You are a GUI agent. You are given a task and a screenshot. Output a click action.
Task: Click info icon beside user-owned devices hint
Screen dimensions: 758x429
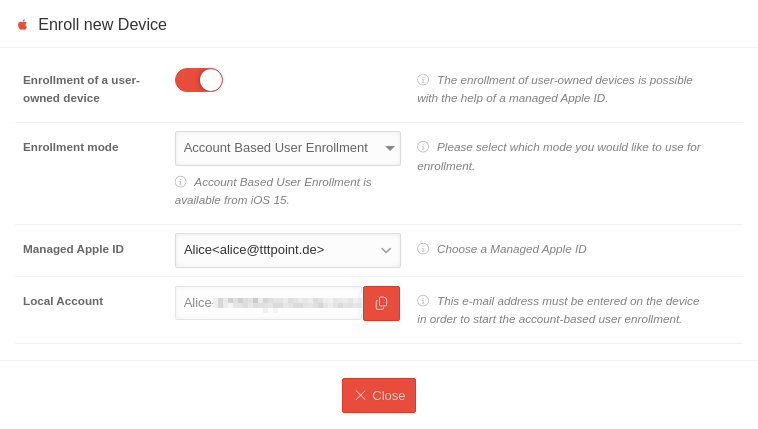point(423,80)
